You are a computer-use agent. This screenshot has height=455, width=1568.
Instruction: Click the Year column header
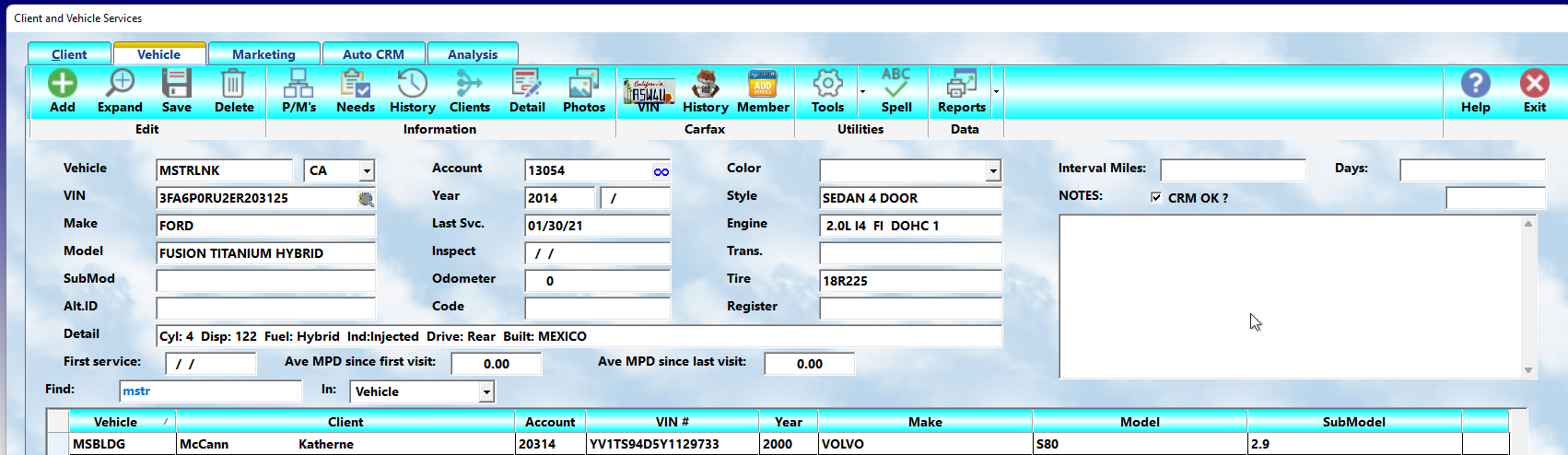click(x=789, y=422)
